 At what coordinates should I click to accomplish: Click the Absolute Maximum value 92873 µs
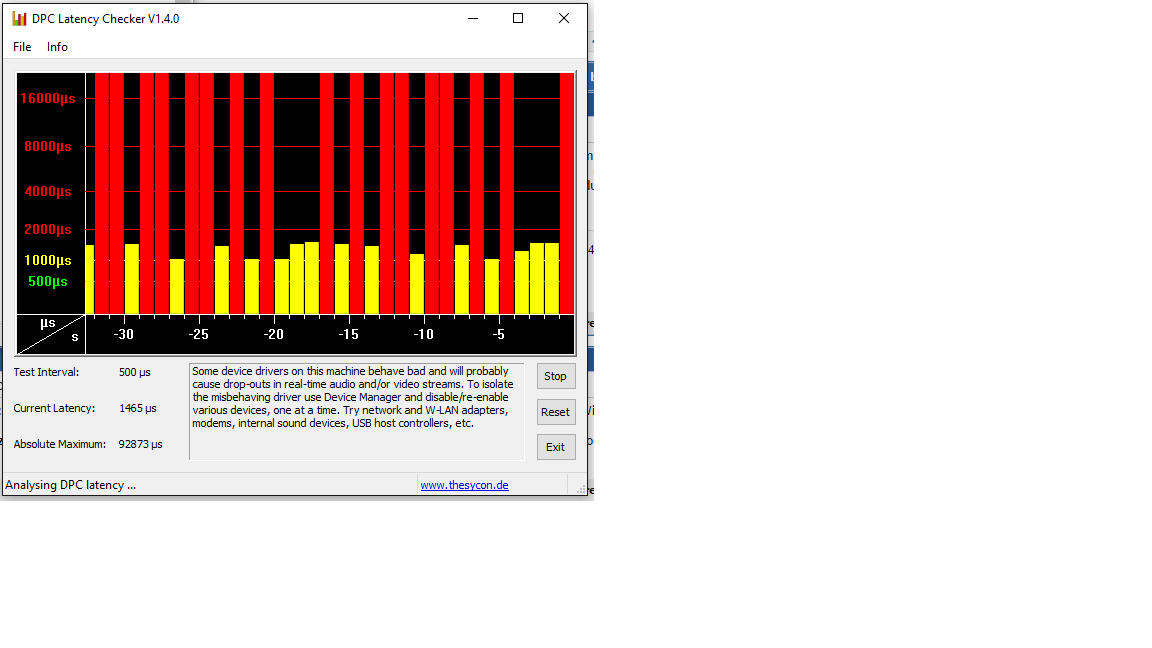[140, 444]
